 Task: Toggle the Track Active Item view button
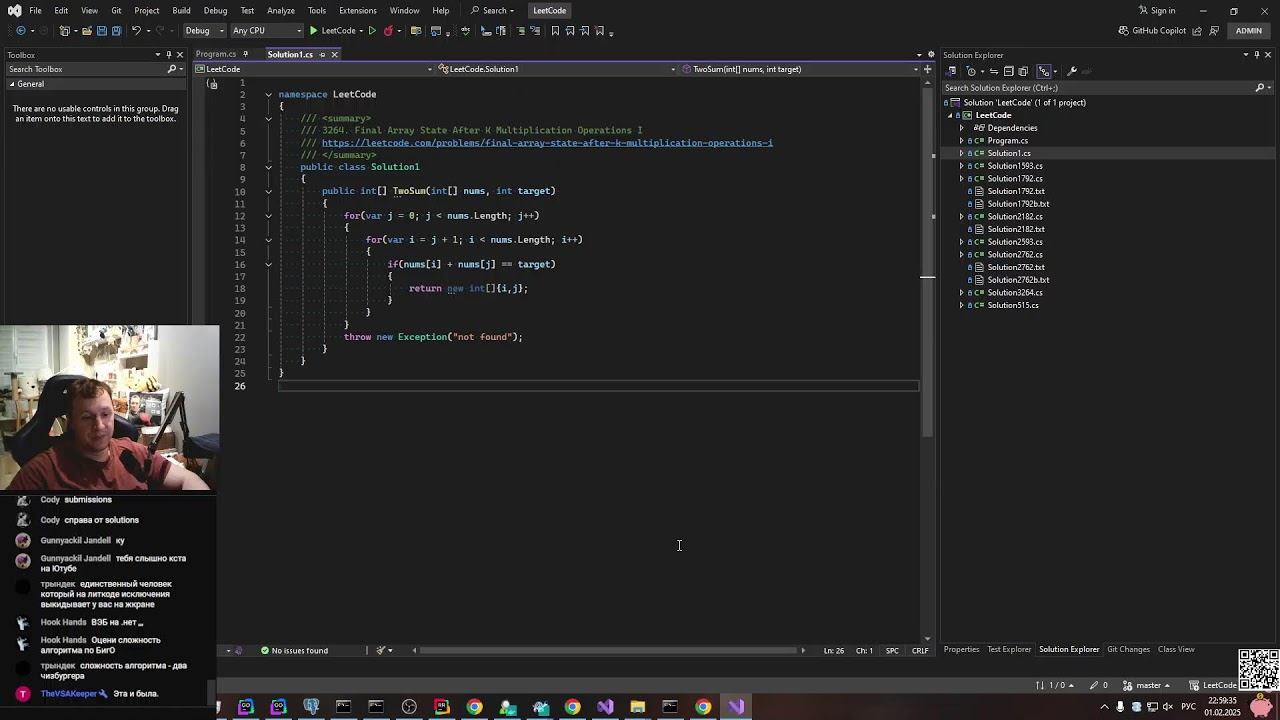coord(1044,71)
